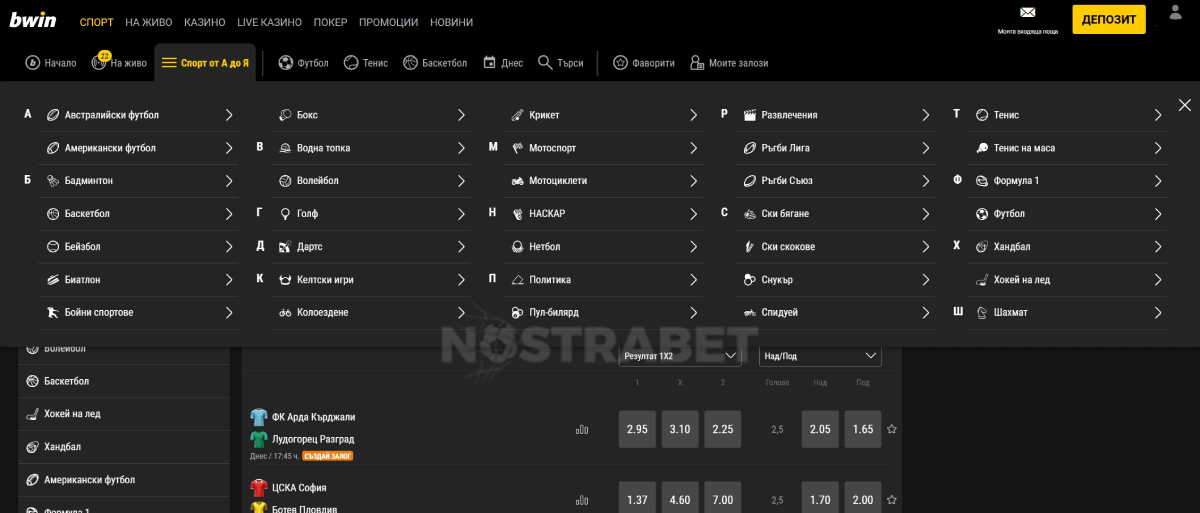This screenshot has width=1200, height=513.
Task: Close the sports A-Z menu overlay
Action: [1185, 105]
